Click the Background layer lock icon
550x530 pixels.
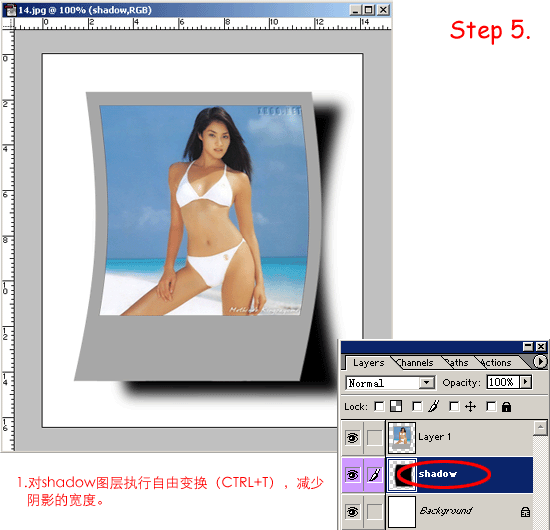point(525,512)
